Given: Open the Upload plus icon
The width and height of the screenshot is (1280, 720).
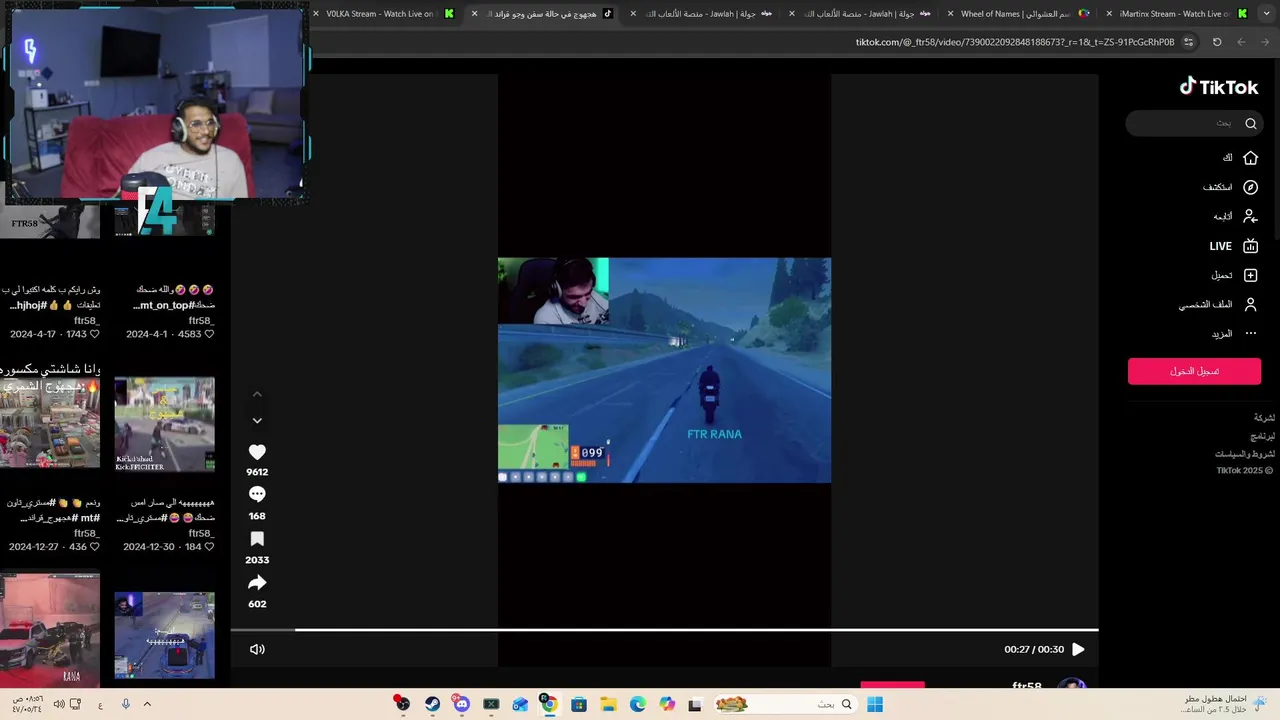Looking at the screenshot, I should [x=1250, y=275].
